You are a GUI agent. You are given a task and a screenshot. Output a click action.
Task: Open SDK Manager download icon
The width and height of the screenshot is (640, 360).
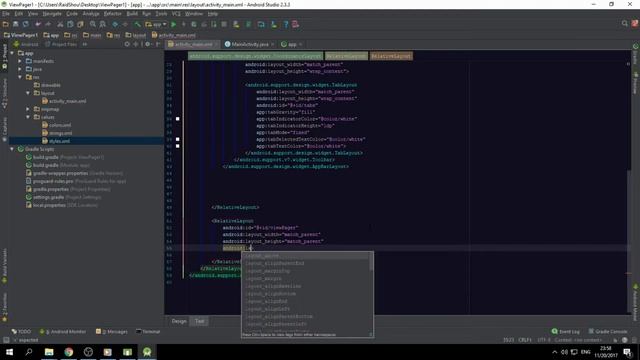[x=274, y=24]
